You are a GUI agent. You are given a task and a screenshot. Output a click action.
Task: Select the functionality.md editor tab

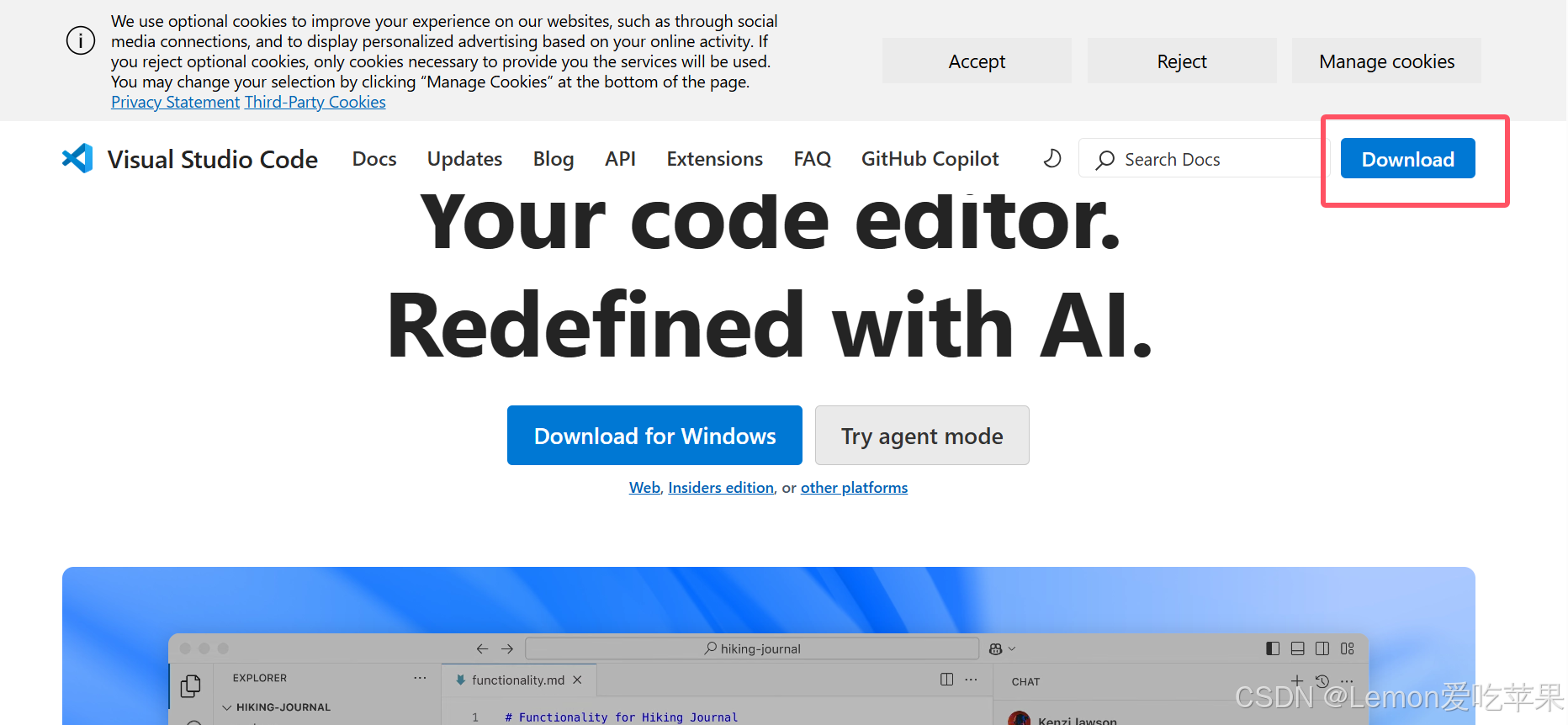pos(519,680)
